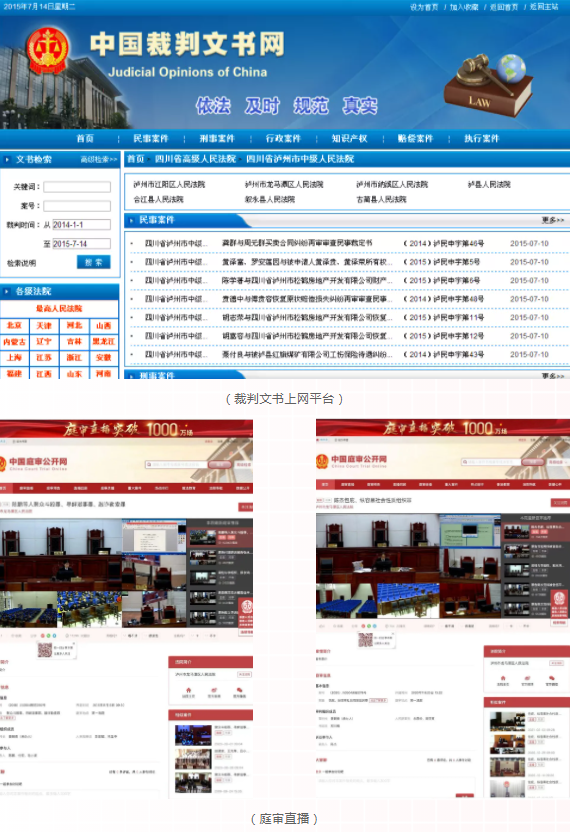Select 安徽 in the court region grid
The image size is (570, 832).
coord(103,358)
